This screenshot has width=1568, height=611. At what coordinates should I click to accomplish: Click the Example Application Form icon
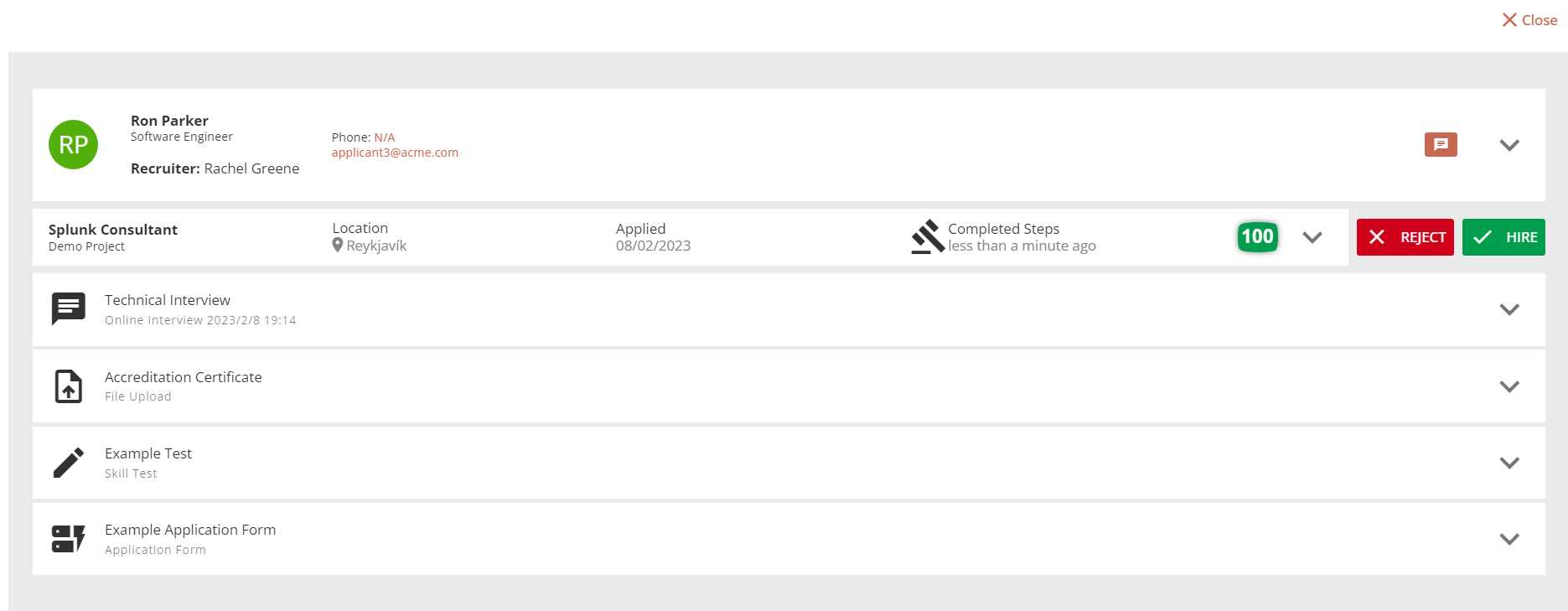[x=68, y=539]
